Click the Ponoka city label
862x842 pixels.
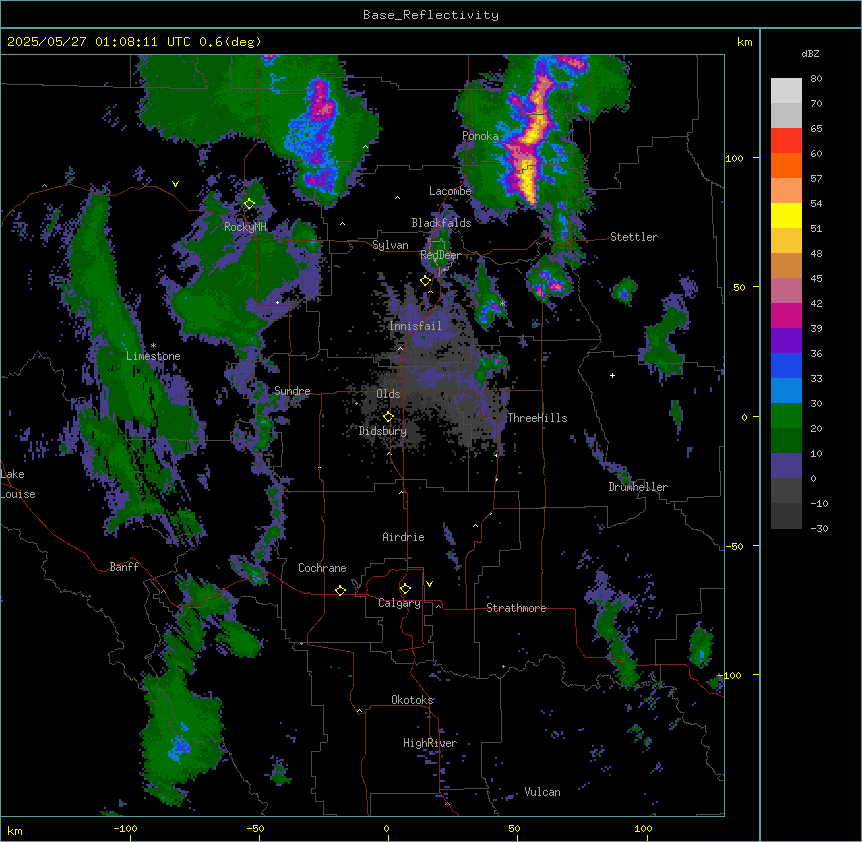[480, 136]
